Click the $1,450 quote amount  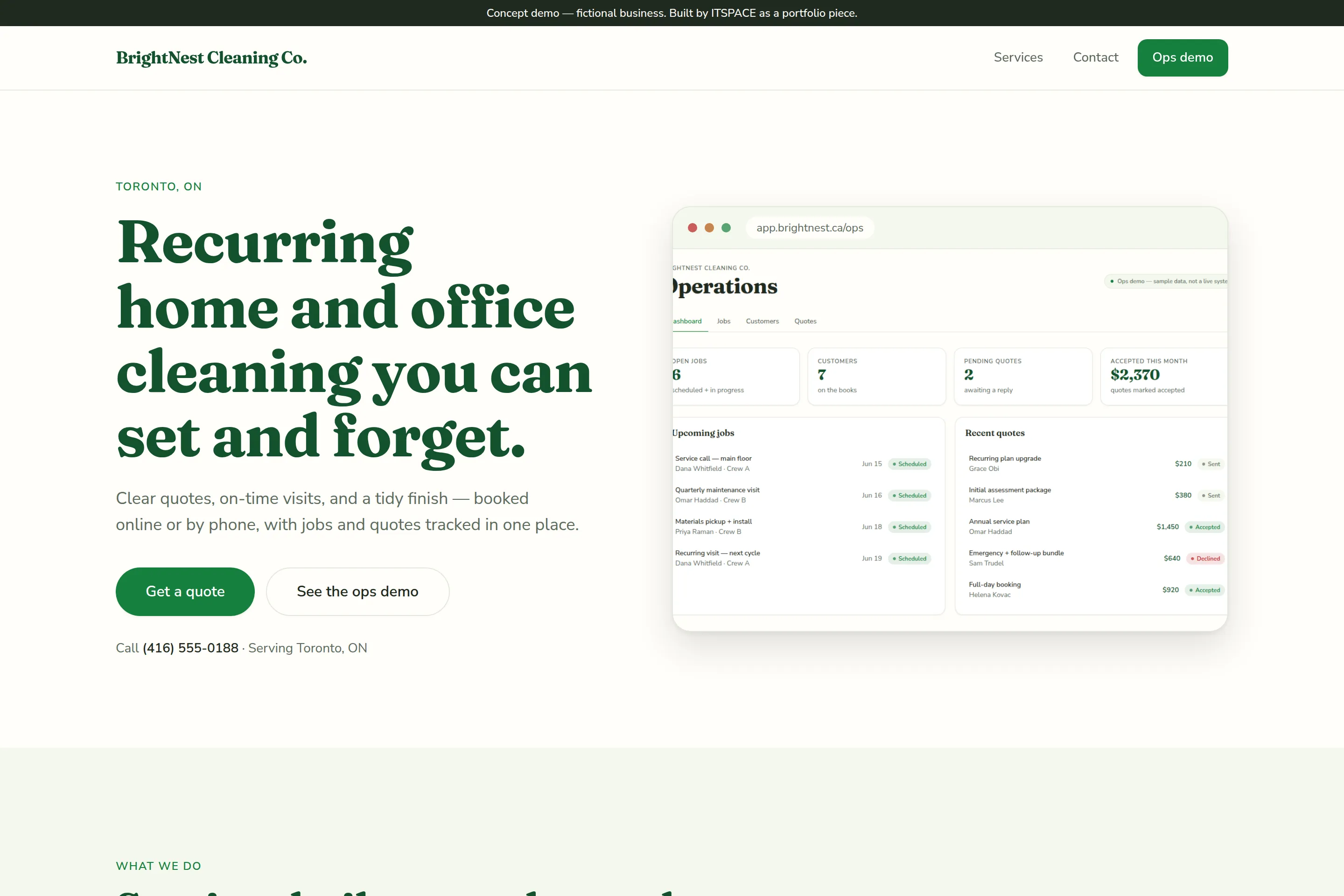(1168, 527)
